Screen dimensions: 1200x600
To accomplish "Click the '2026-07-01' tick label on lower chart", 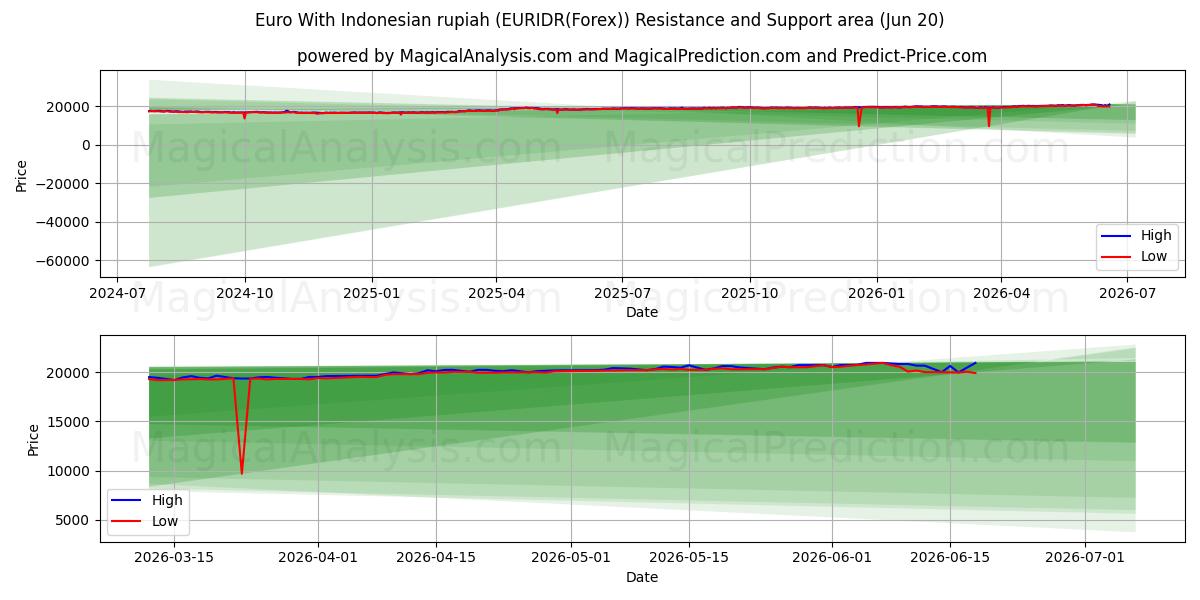I will pos(1085,558).
